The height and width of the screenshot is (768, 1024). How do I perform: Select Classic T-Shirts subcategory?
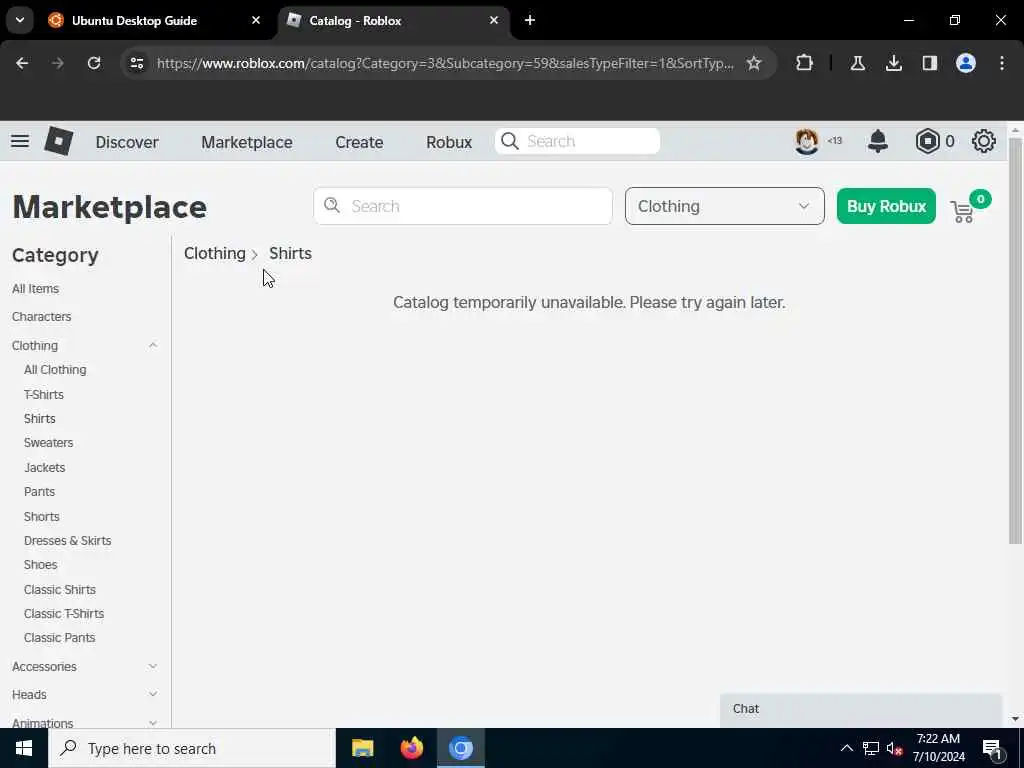pos(64,614)
